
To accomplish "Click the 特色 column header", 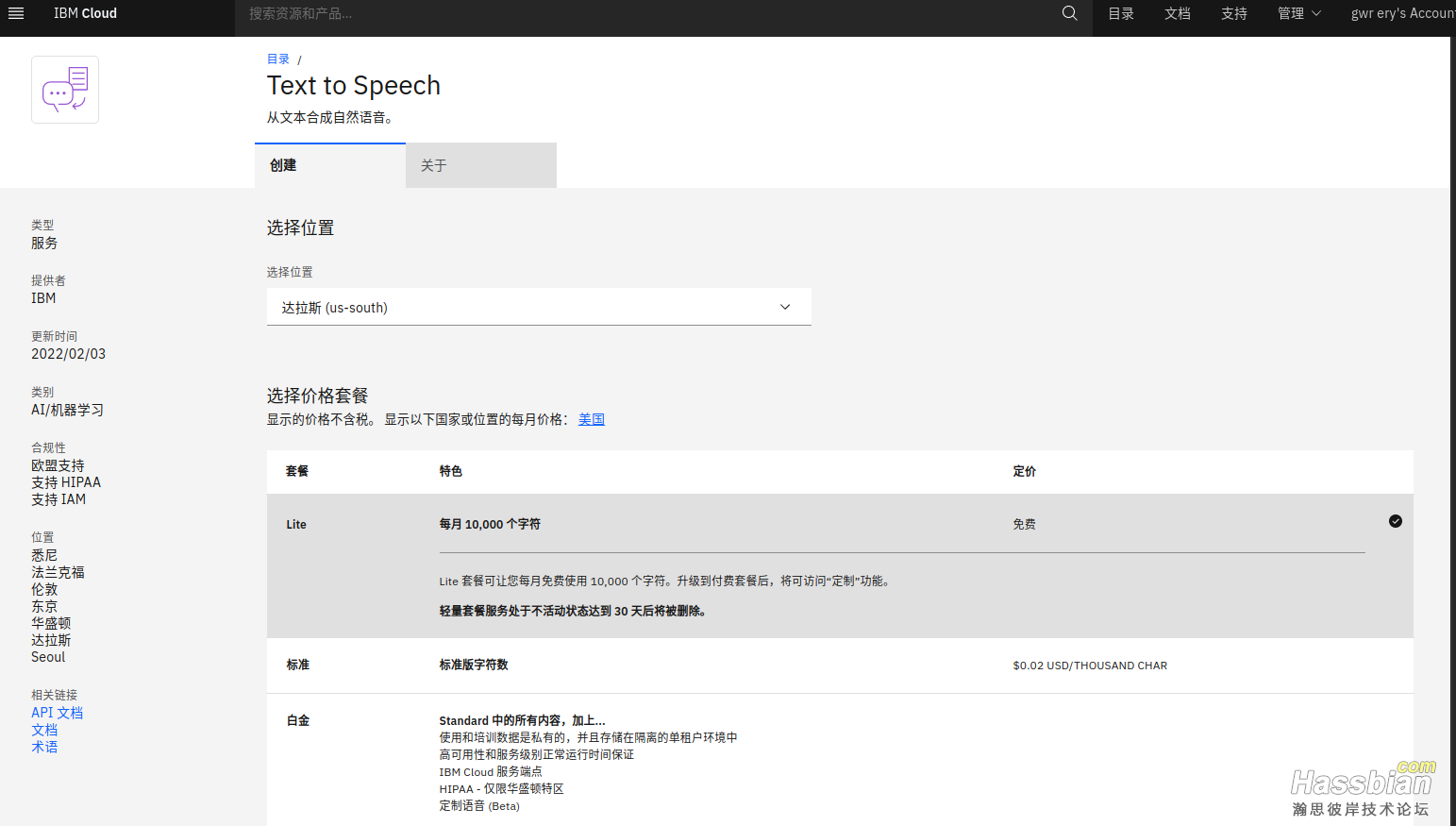I will coord(451,471).
